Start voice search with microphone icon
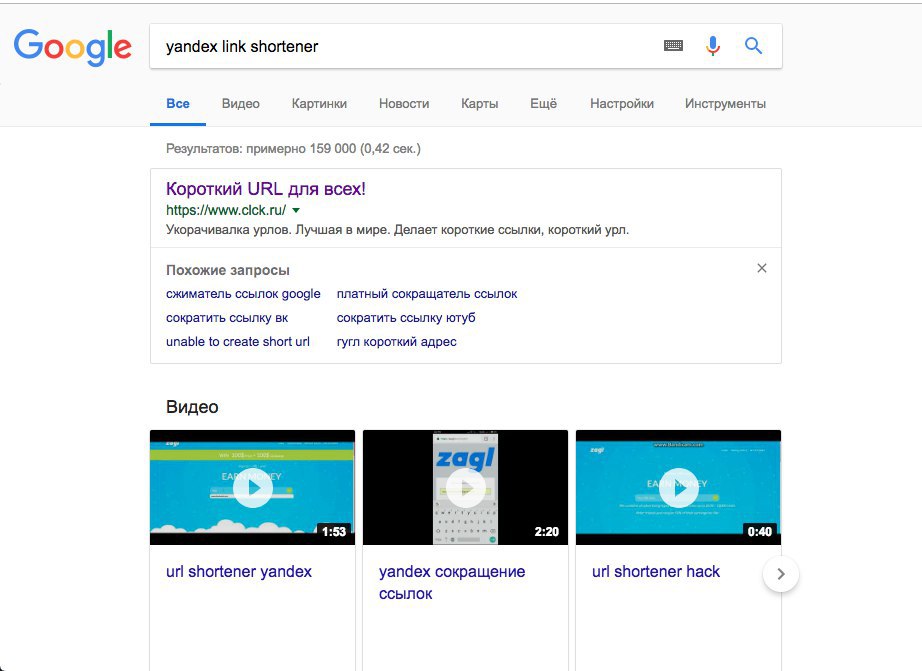The width and height of the screenshot is (922, 671). coord(713,45)
